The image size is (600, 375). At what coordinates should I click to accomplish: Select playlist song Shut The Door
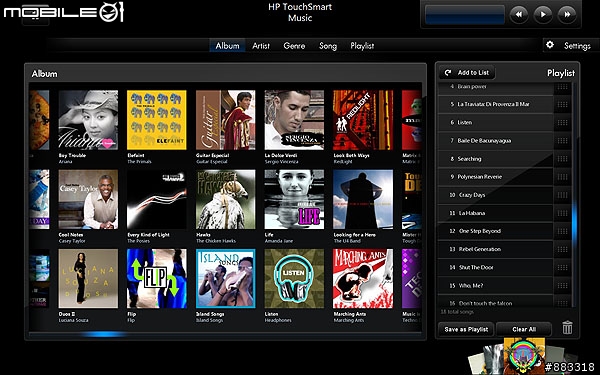496,267
